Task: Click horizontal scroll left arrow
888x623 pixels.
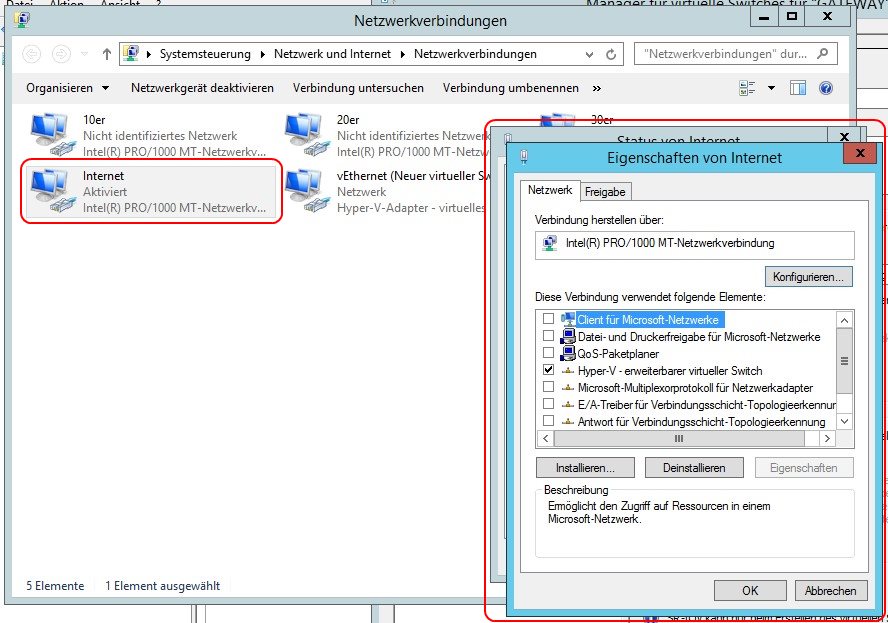Action: click(x=545, y=438)
